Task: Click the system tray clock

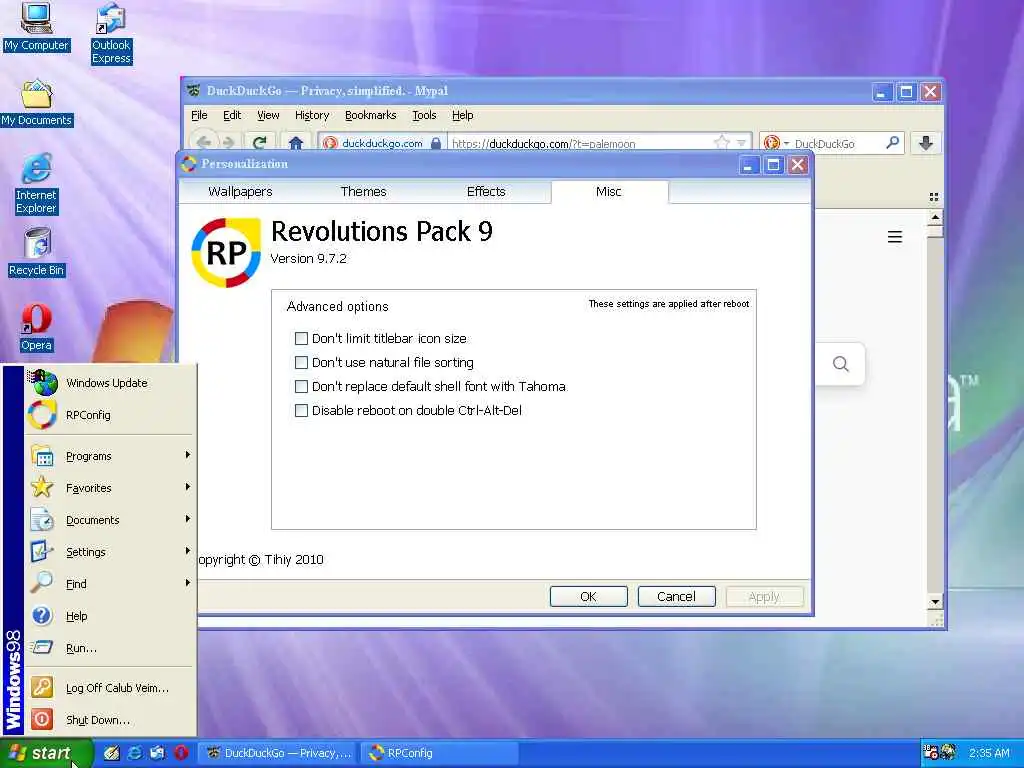Action: [x=989, y=753]
